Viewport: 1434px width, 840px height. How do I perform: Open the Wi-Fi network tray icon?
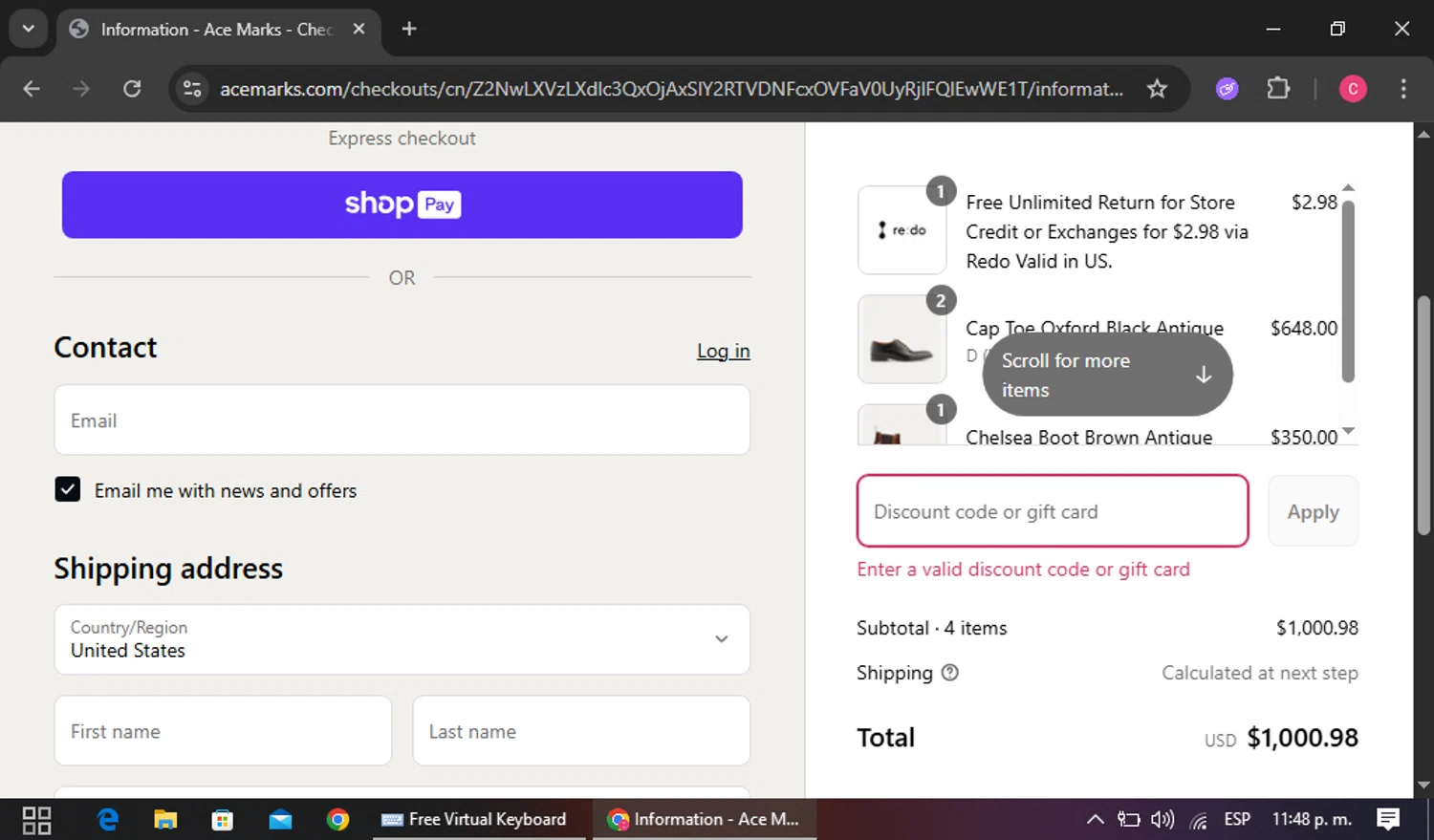click(1199, 820)
